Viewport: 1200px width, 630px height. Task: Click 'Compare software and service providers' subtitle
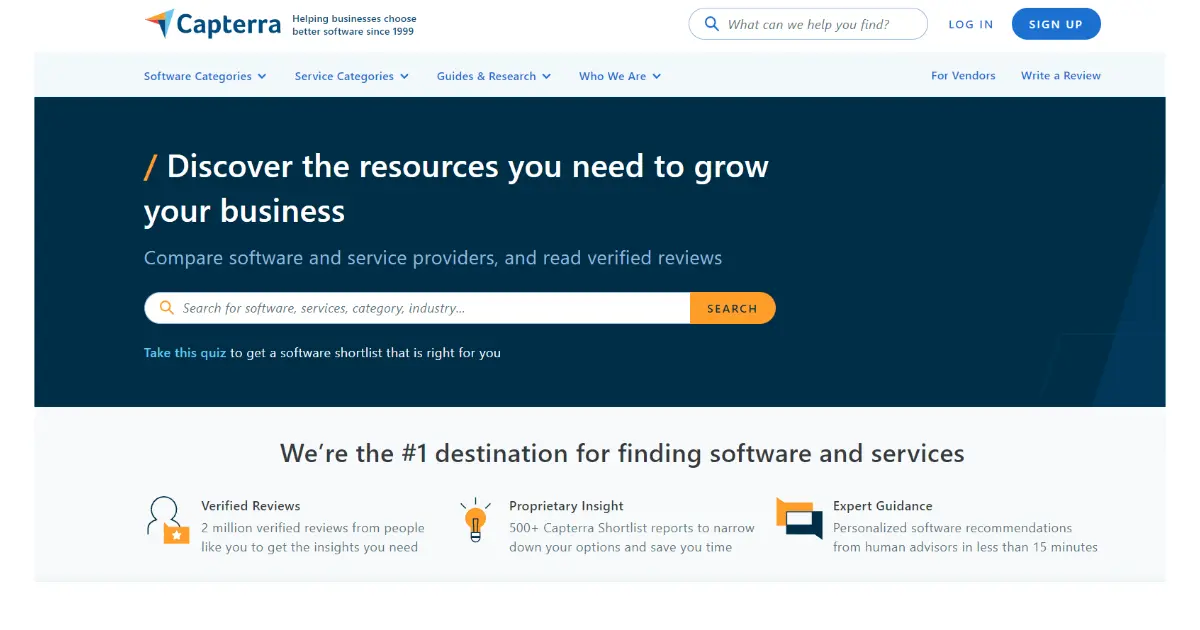click(433, 258)
